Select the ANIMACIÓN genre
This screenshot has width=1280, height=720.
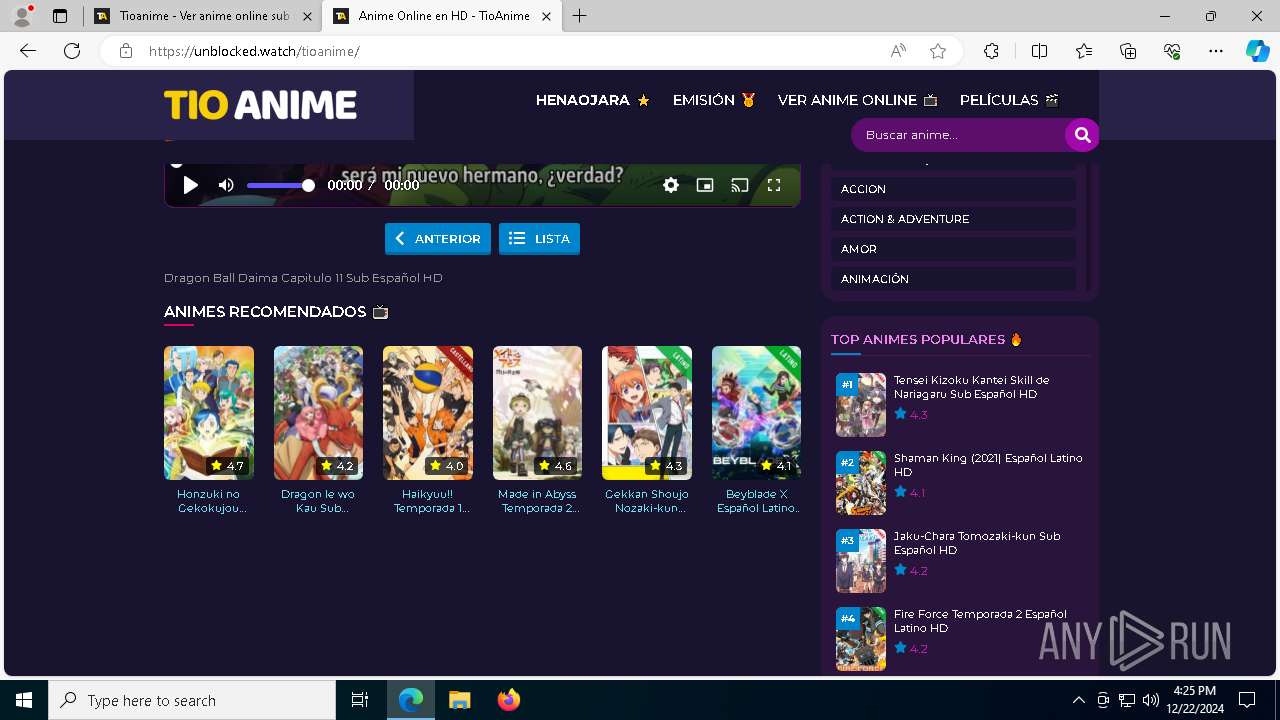(x=953, y=279)
